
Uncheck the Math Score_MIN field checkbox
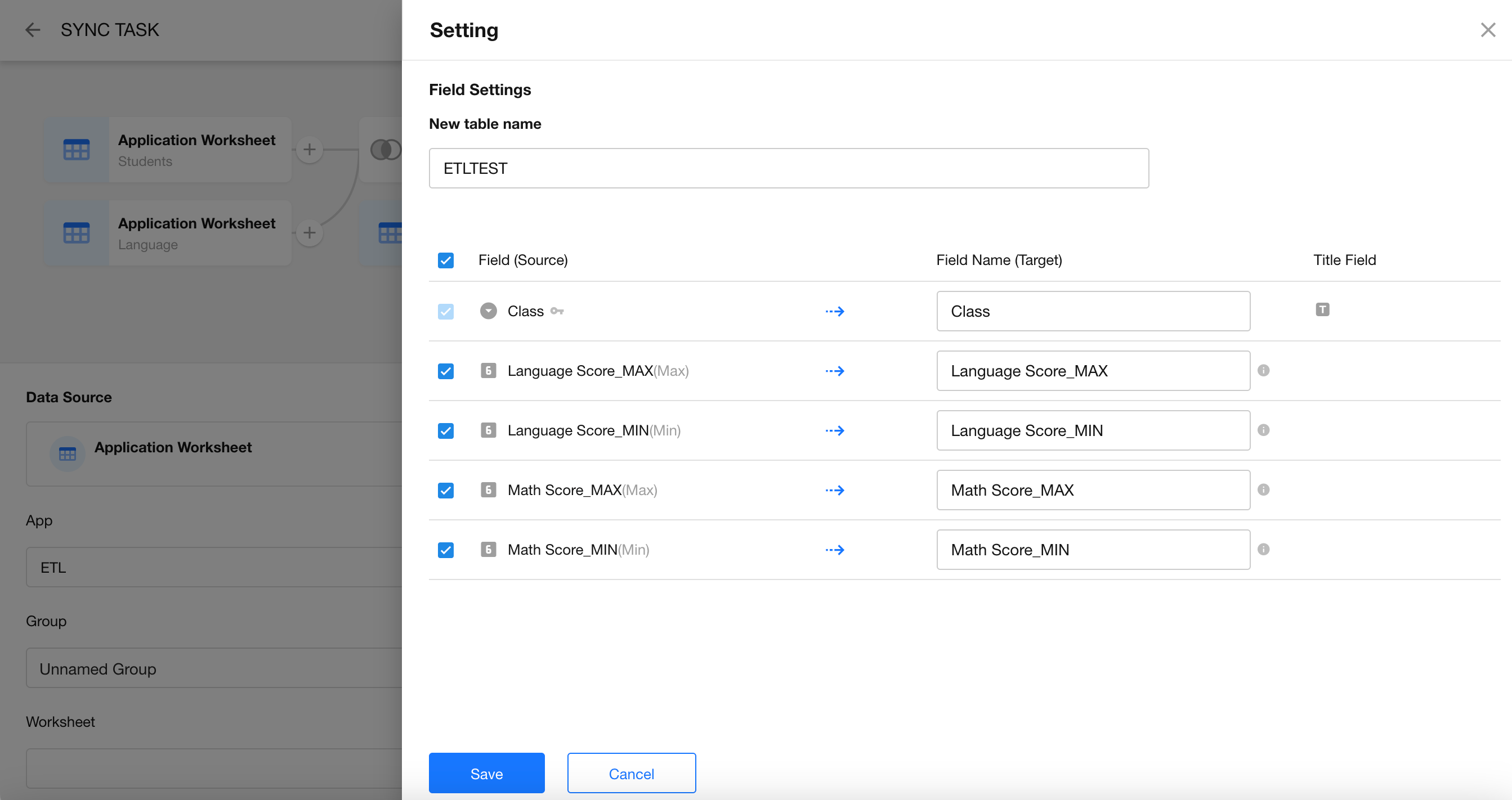click(x=445, y=550)
